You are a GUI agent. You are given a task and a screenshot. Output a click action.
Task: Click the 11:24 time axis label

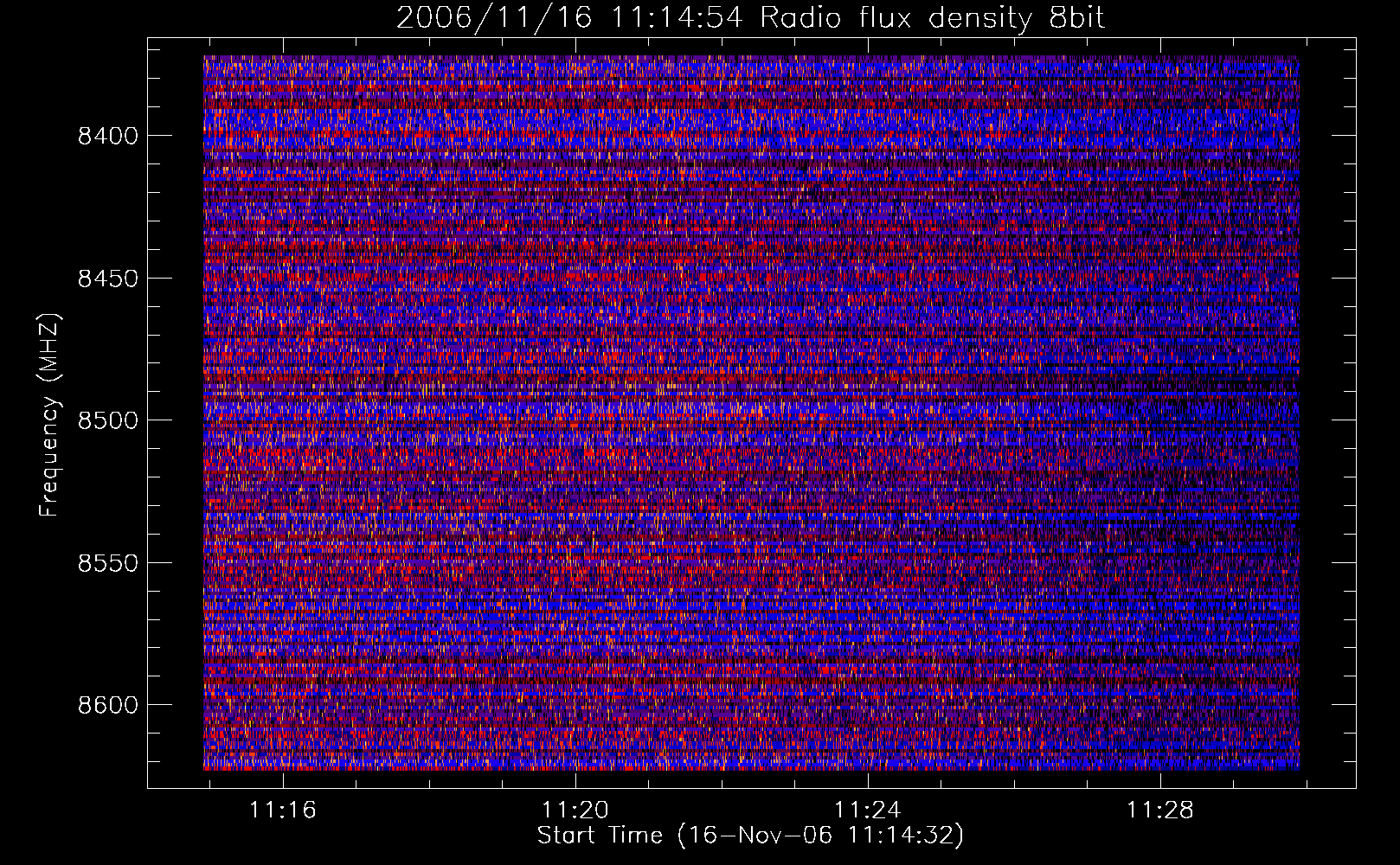point(867,811)
